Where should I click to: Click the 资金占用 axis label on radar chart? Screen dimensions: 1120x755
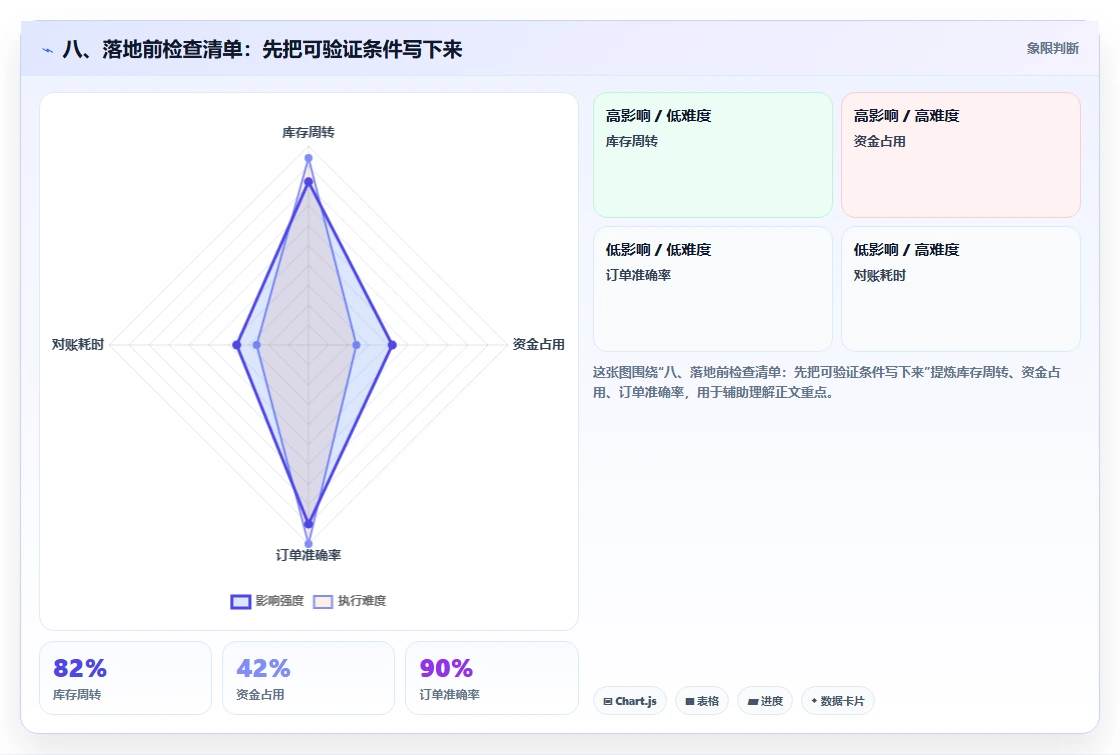click(x=539, y=344)
